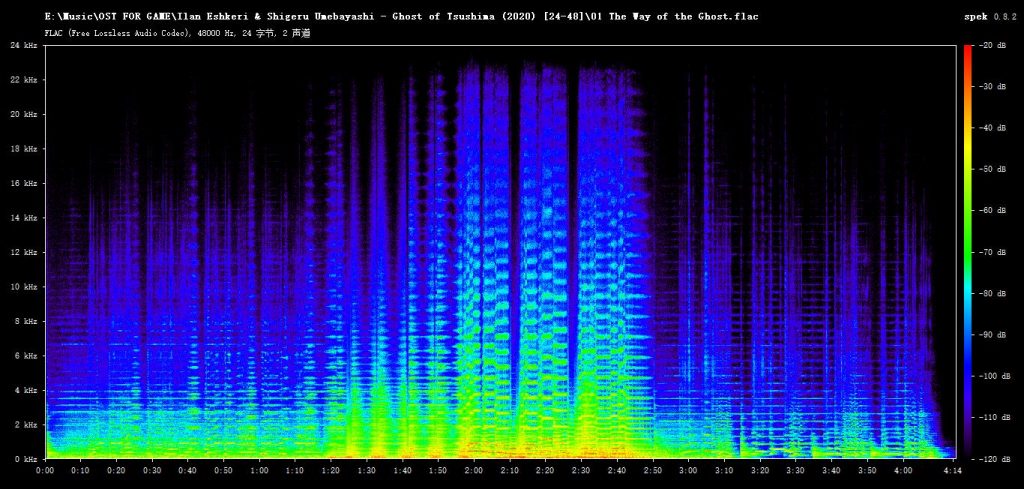
Task: Click the 3:40 time axis label
Action: point(831,470)
